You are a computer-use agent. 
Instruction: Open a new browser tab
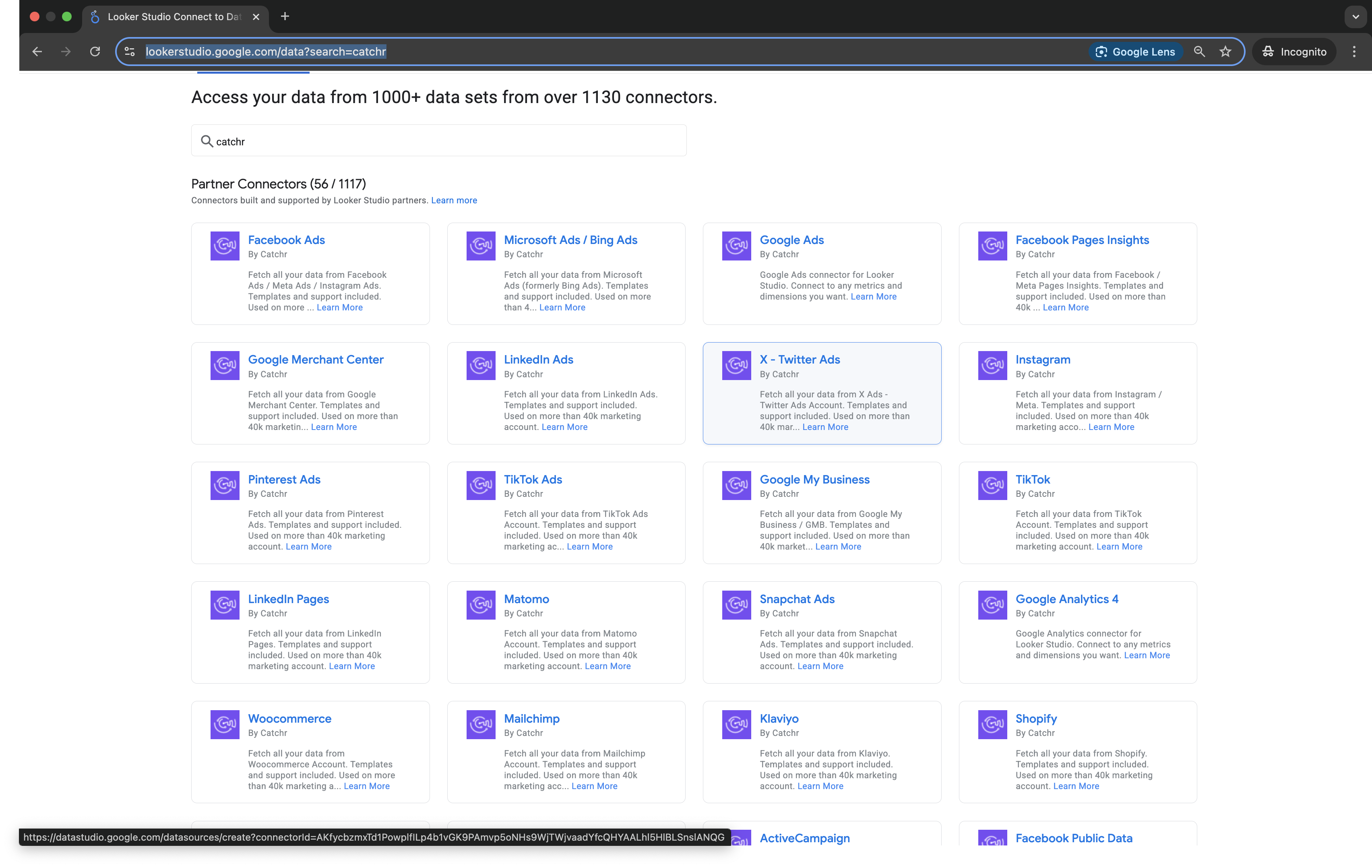[285, 17]
